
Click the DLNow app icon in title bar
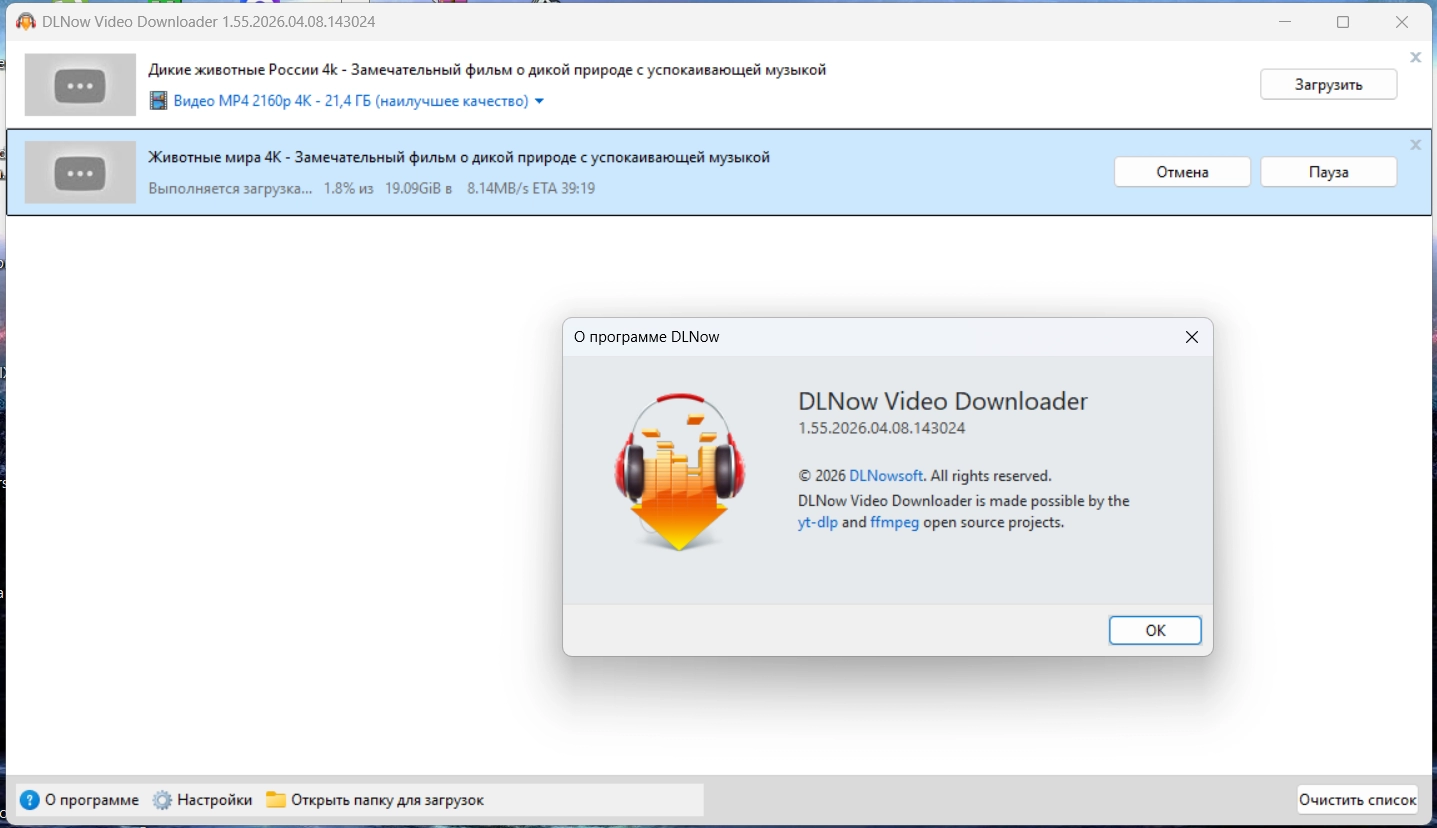tap(26, 22)
